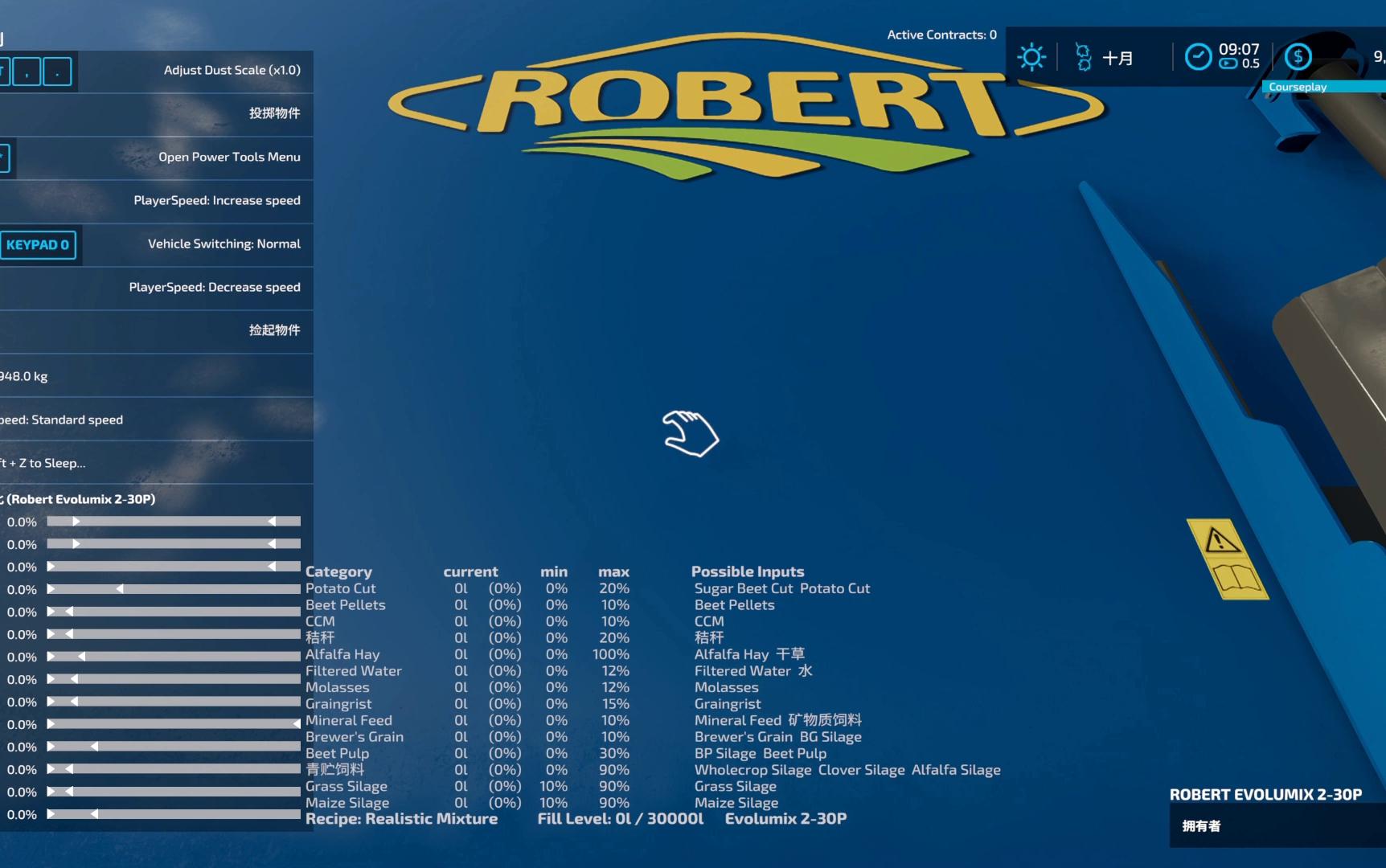
Task: Click the Clover Silage possible input
Action: 862,769
